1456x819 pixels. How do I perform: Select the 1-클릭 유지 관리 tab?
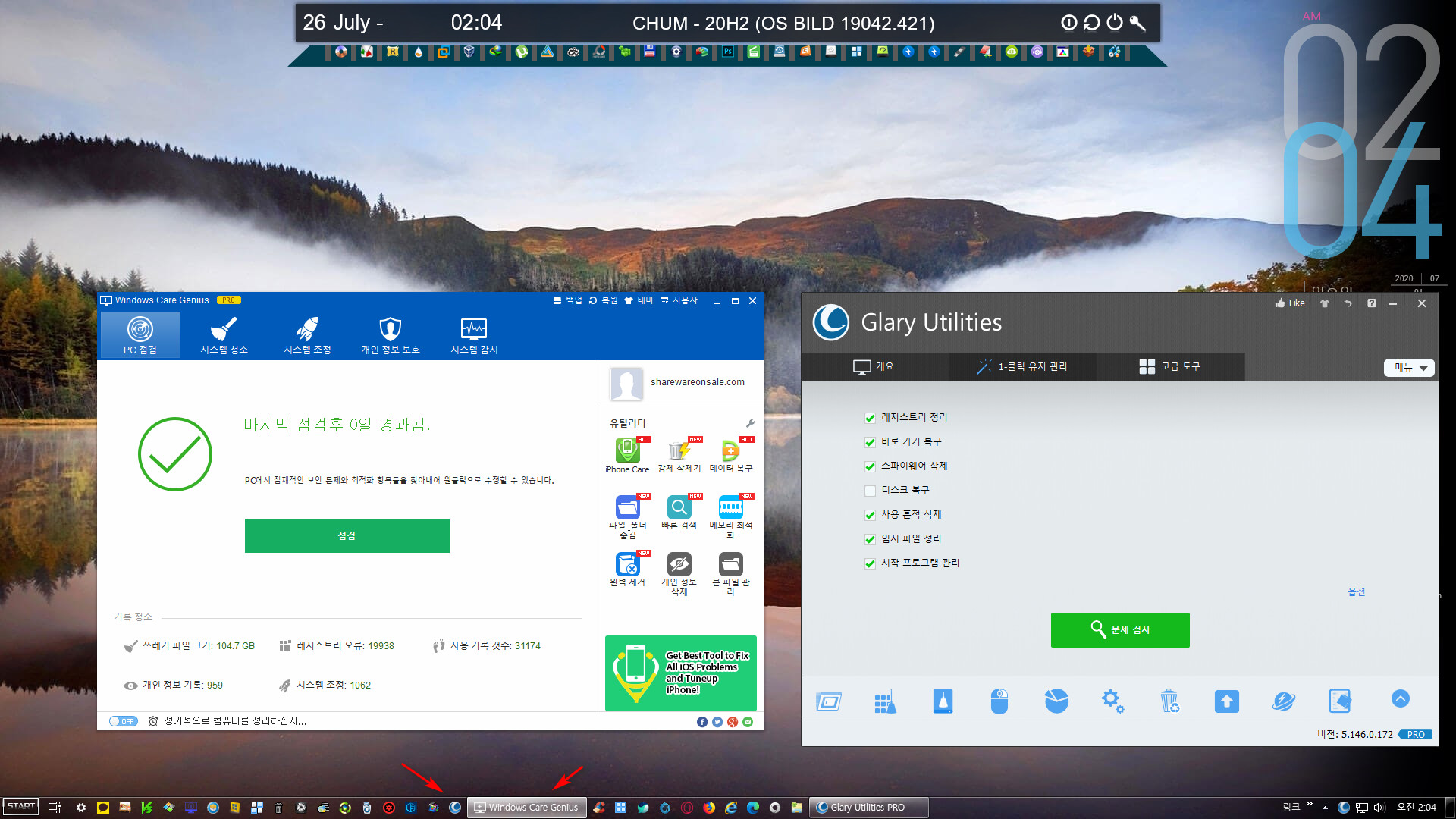(1022, 366)
